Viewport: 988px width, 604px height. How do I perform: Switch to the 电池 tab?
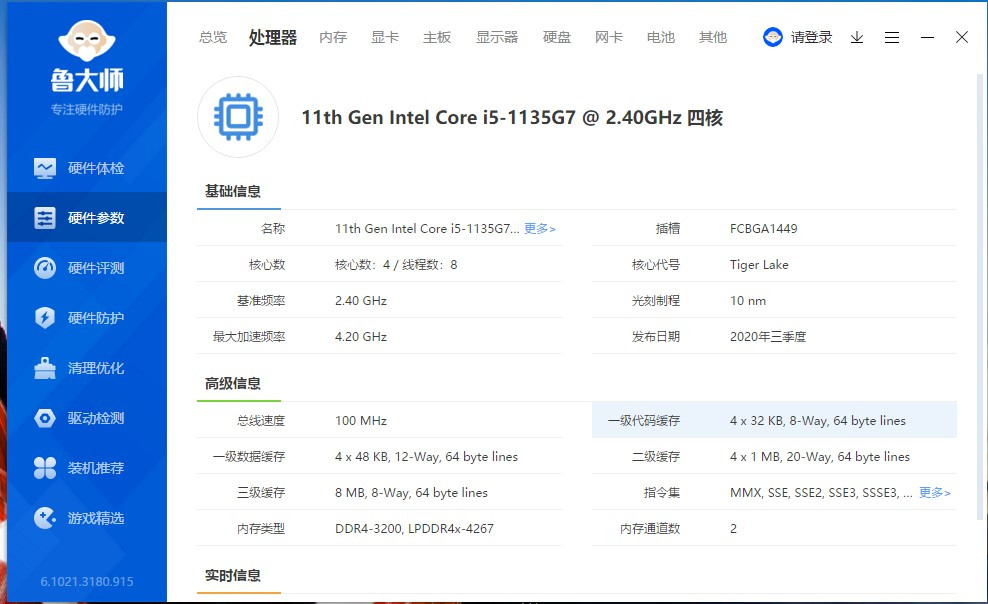tap(661, 37)
